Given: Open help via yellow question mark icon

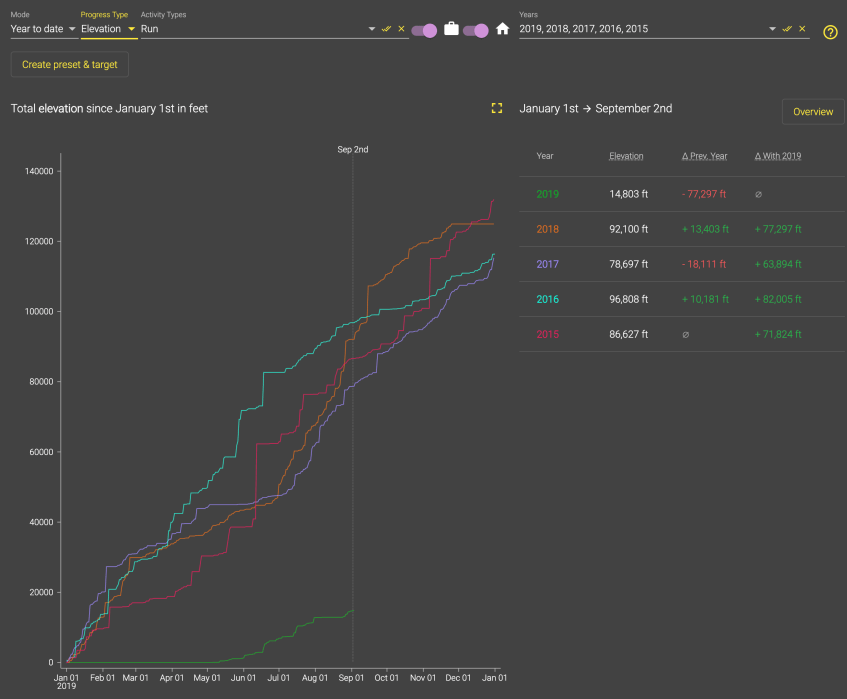Looking at the screenshot, I should click(x=830, y=32).
